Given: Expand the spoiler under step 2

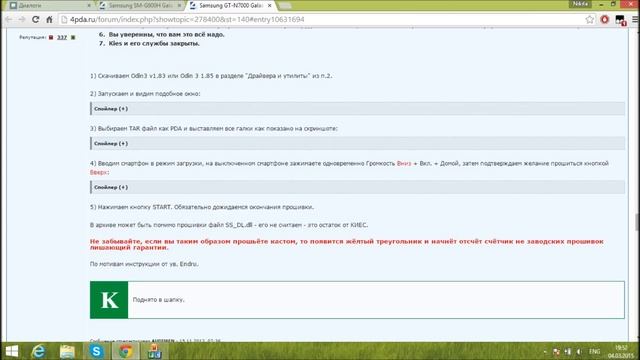Looking at the screenshot, I should coord(357,109).
